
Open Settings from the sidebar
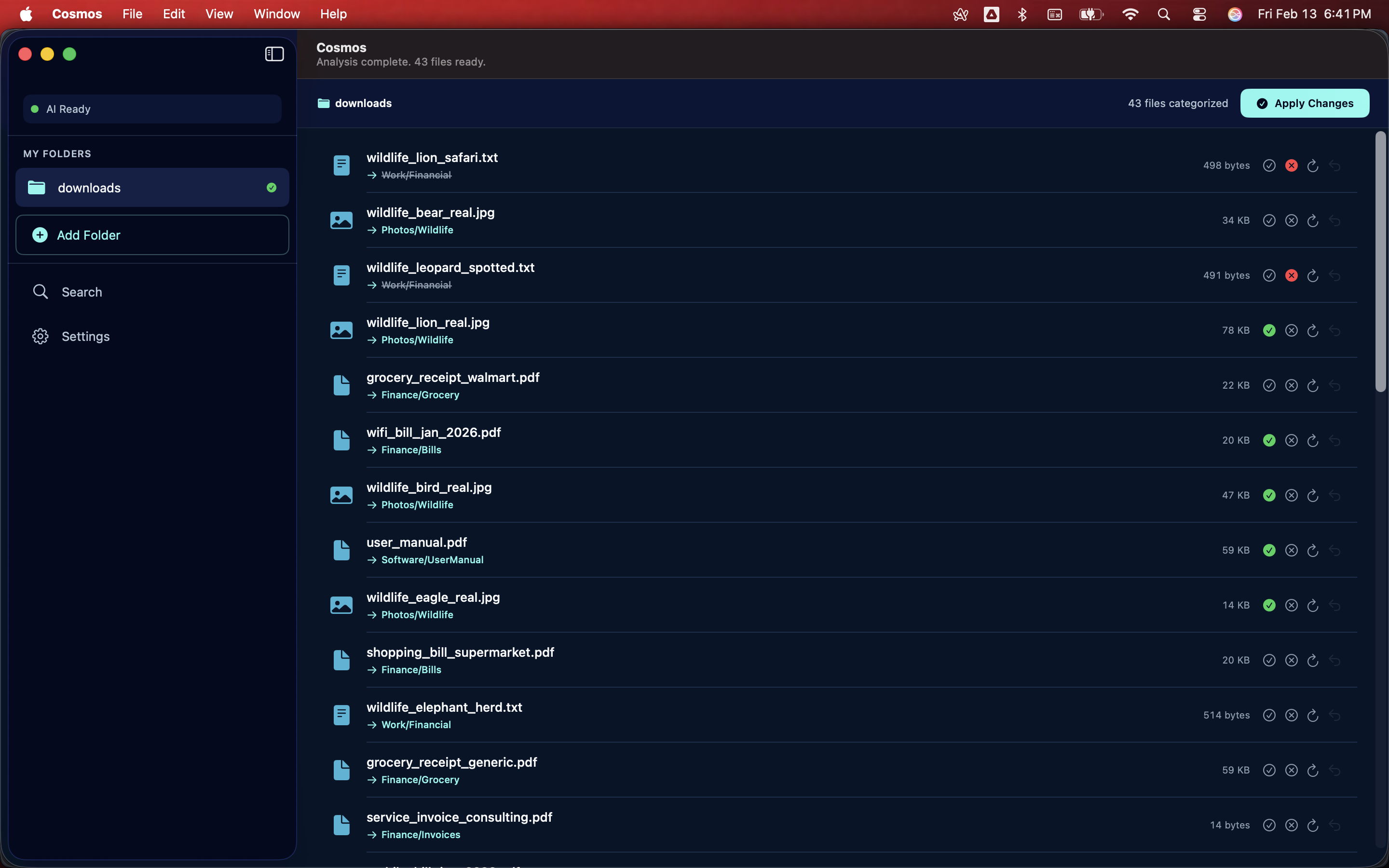[85, 336]
